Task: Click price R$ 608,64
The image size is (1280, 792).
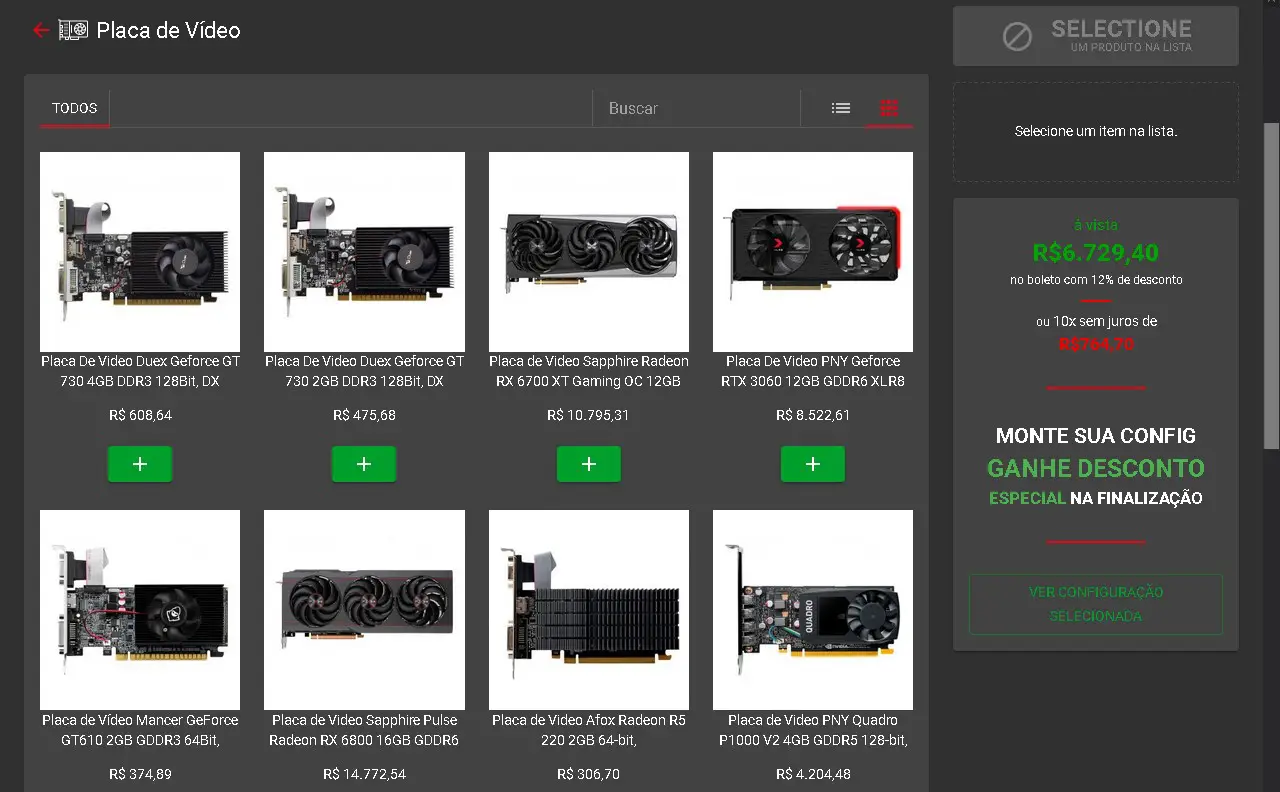Action: pyautogui.click(x=140, y=415)
